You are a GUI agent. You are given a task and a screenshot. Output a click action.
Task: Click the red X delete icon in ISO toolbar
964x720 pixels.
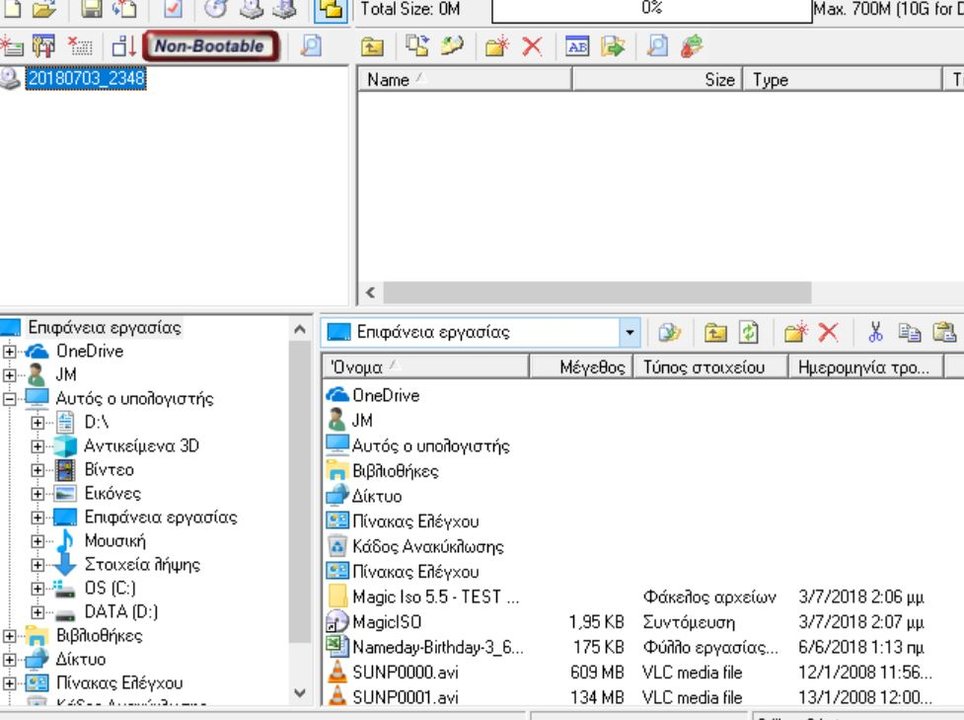(532, 46)
